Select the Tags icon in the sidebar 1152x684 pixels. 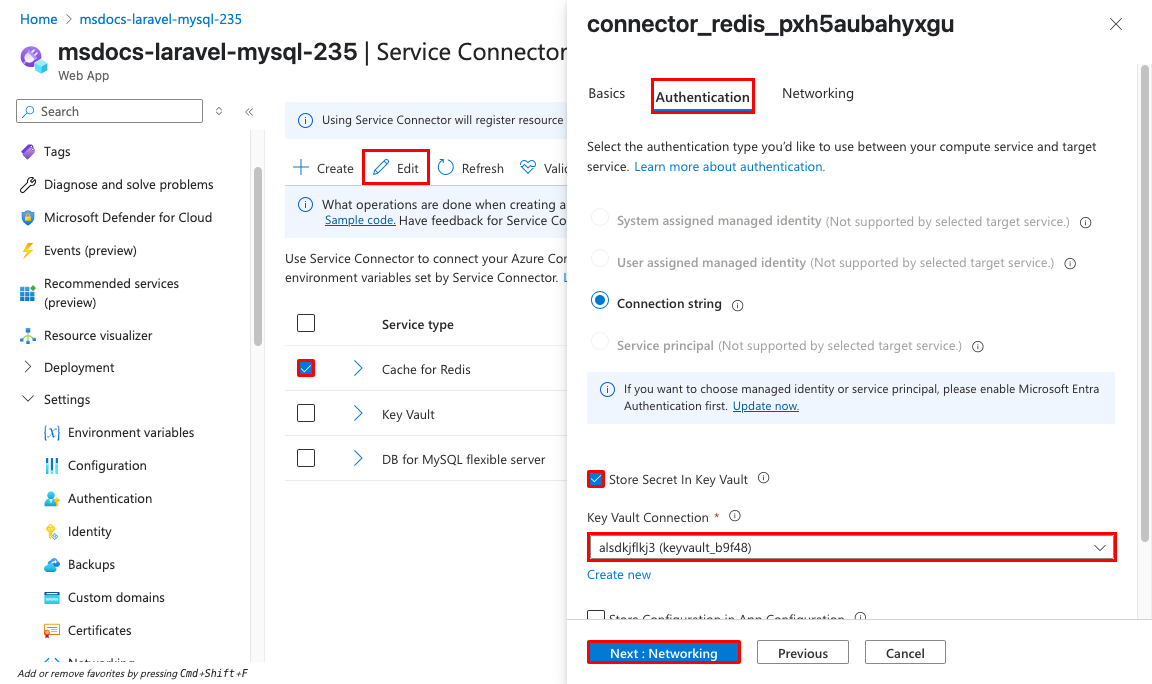point(28,151)
